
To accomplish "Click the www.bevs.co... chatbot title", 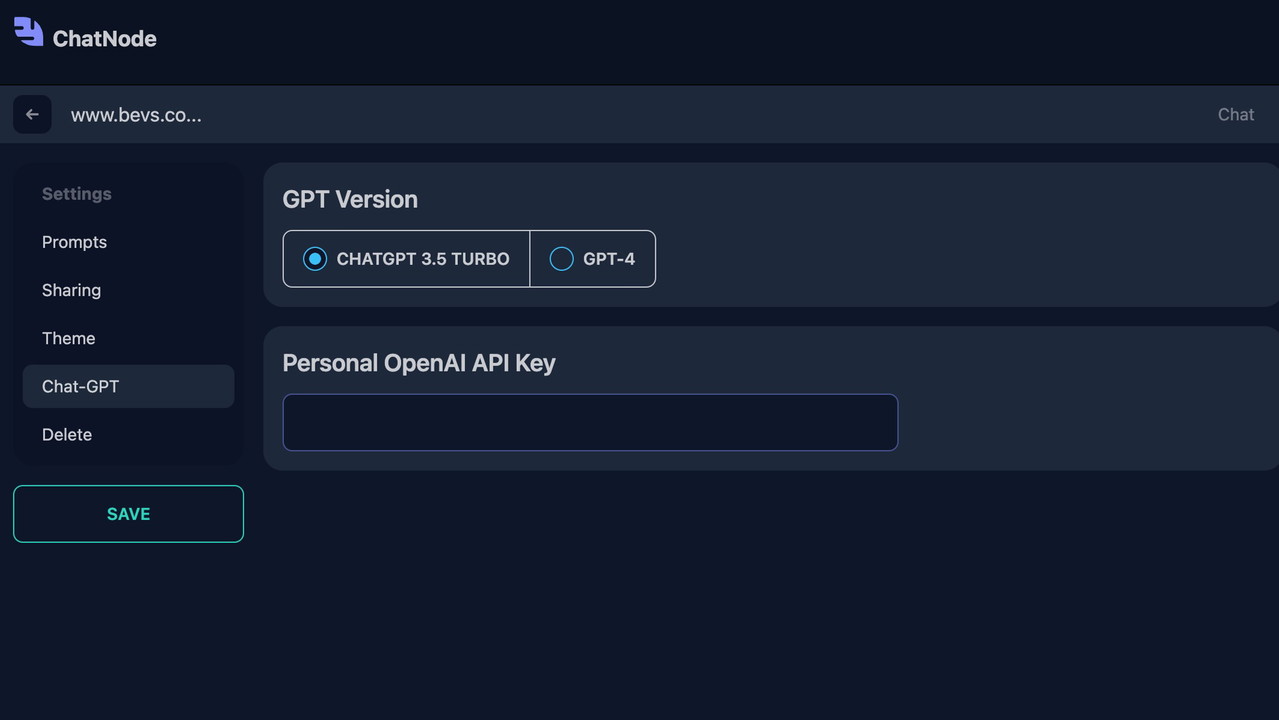I will pos(136,114).
